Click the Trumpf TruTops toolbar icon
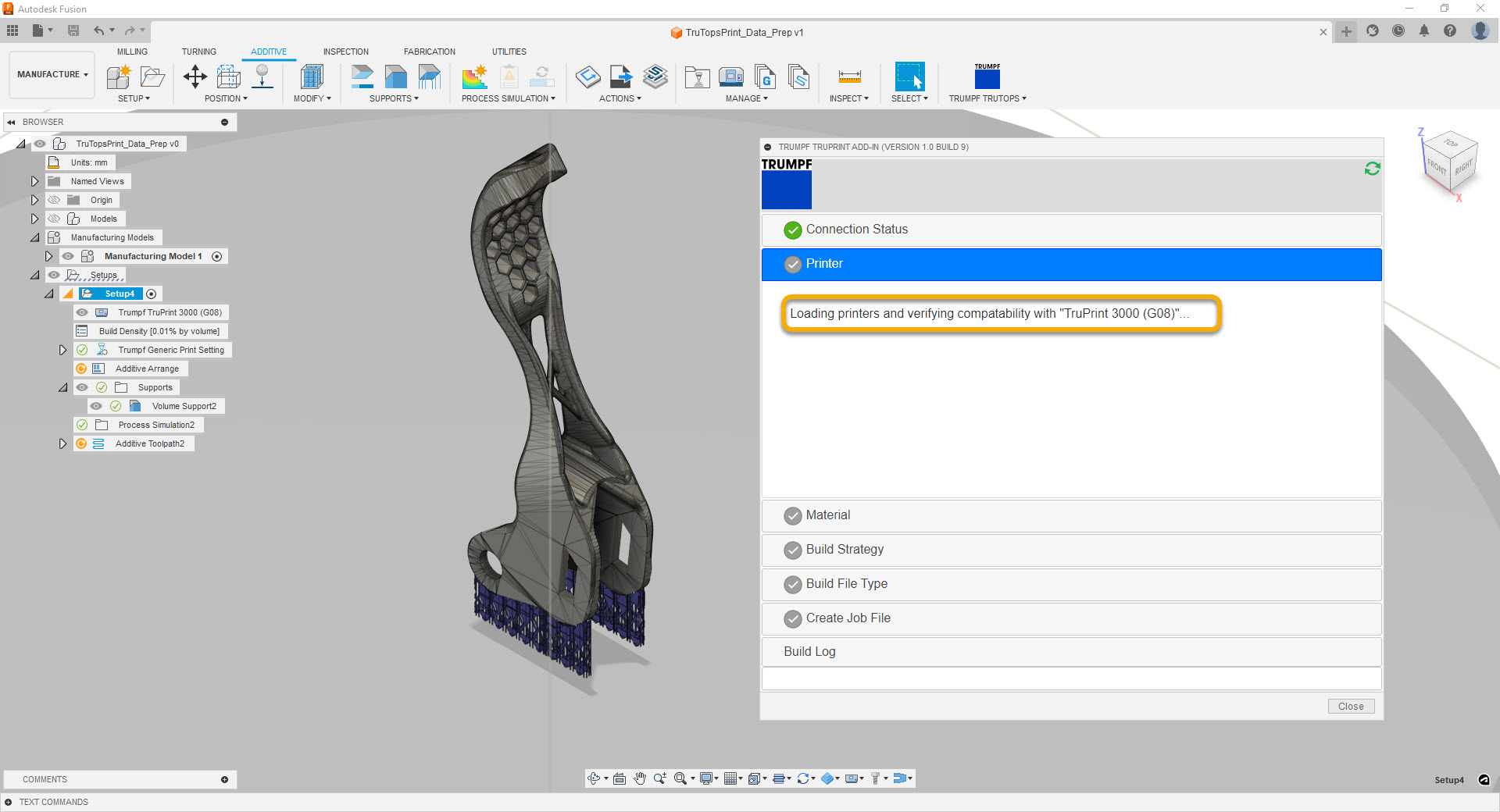 [987, 77]
